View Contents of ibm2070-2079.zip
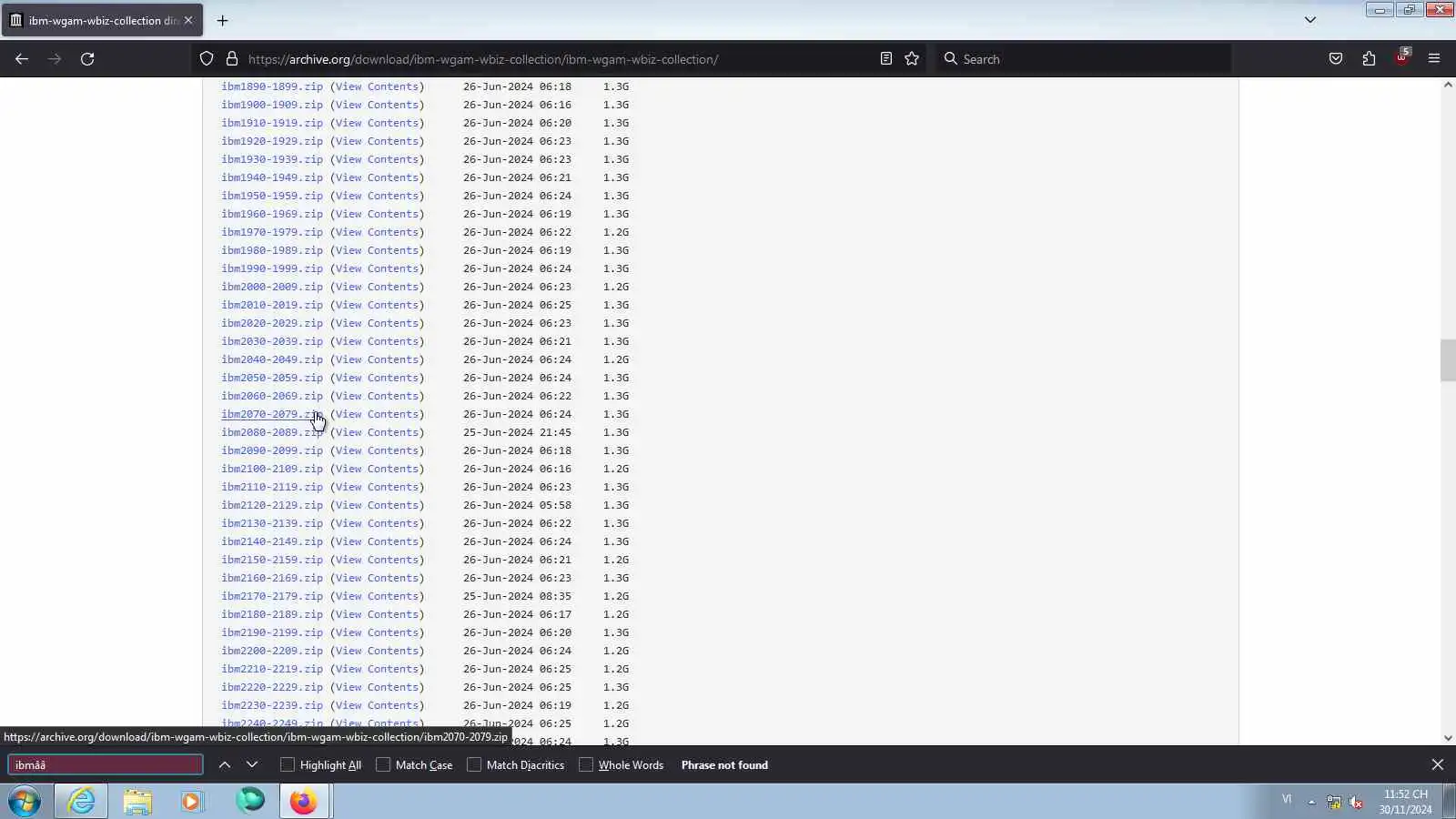The image size is (1456, 819). pos(377,414)
